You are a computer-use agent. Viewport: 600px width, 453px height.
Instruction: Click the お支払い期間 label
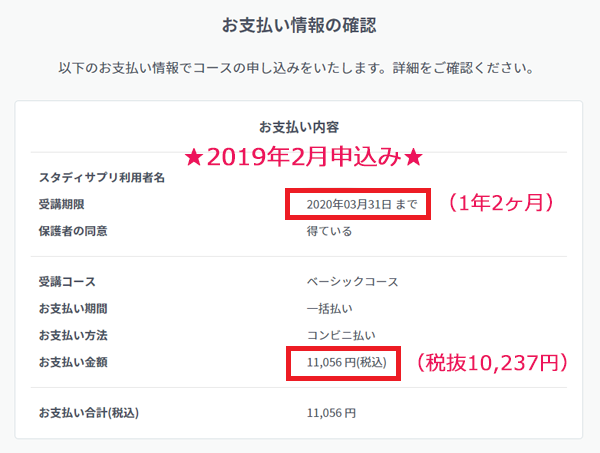(x=73, y=309)
